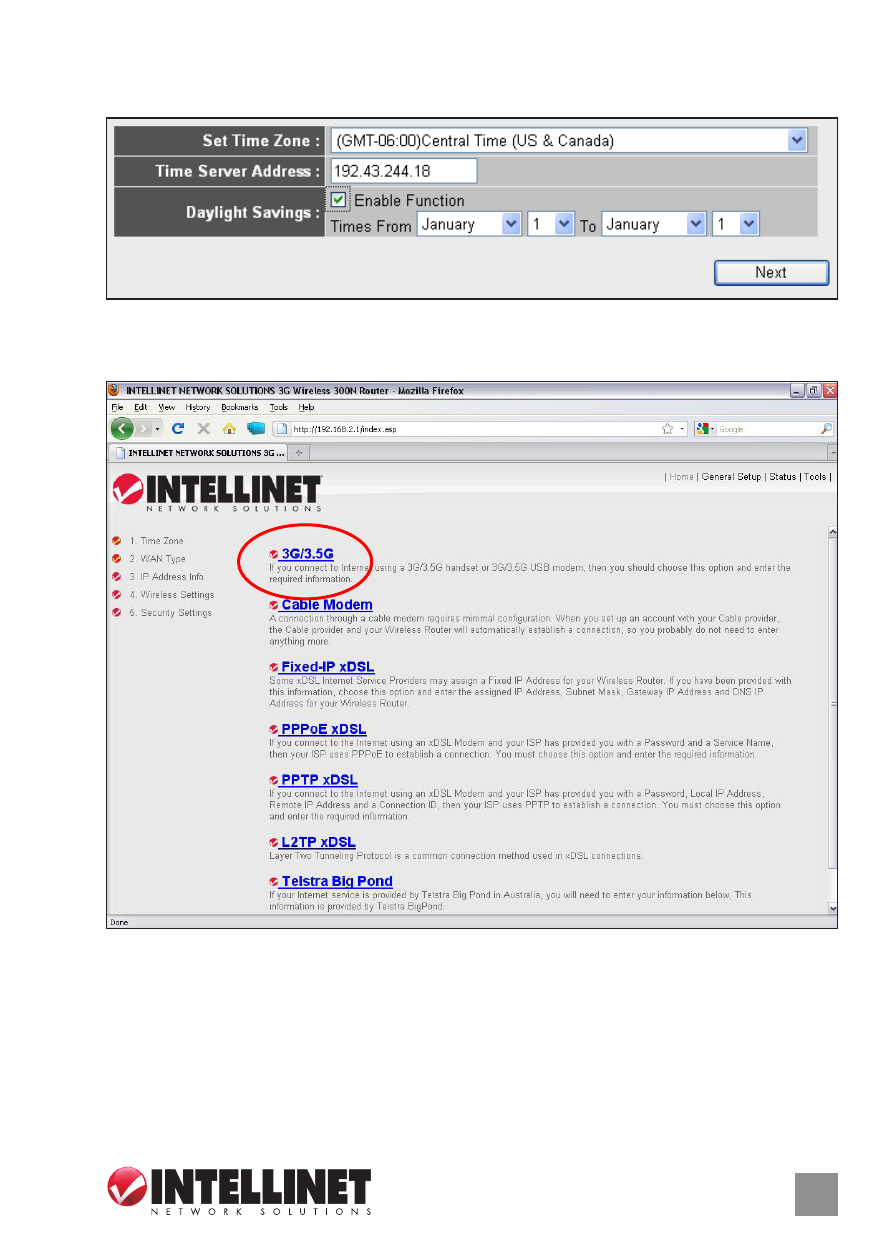
Task: Select the INTELLINET NETWORK SOLUTIONS browser tab
Action: [x=198, y=453]
